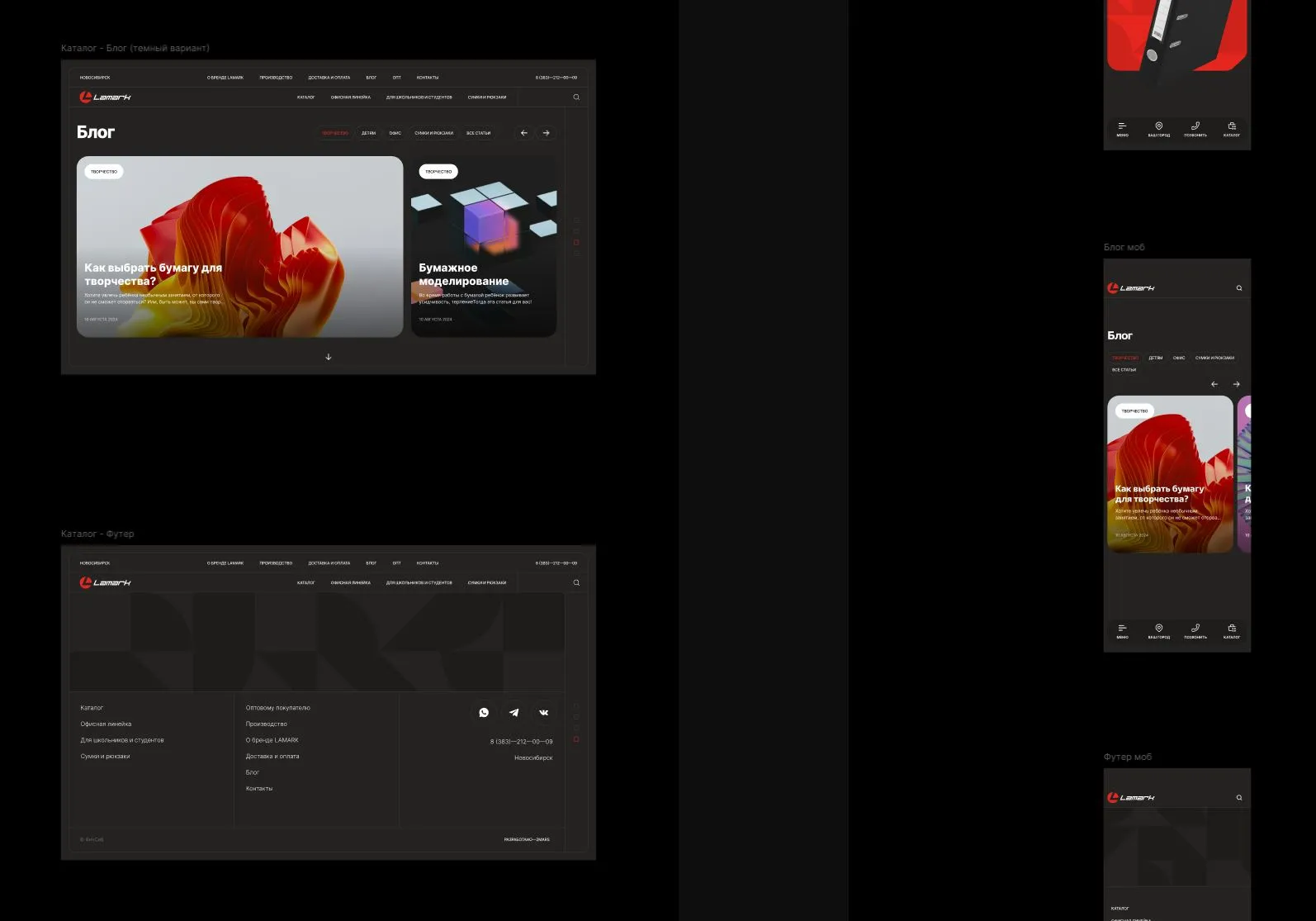
Task: Click Контакты link in footer second column
Action: point(259,789)
